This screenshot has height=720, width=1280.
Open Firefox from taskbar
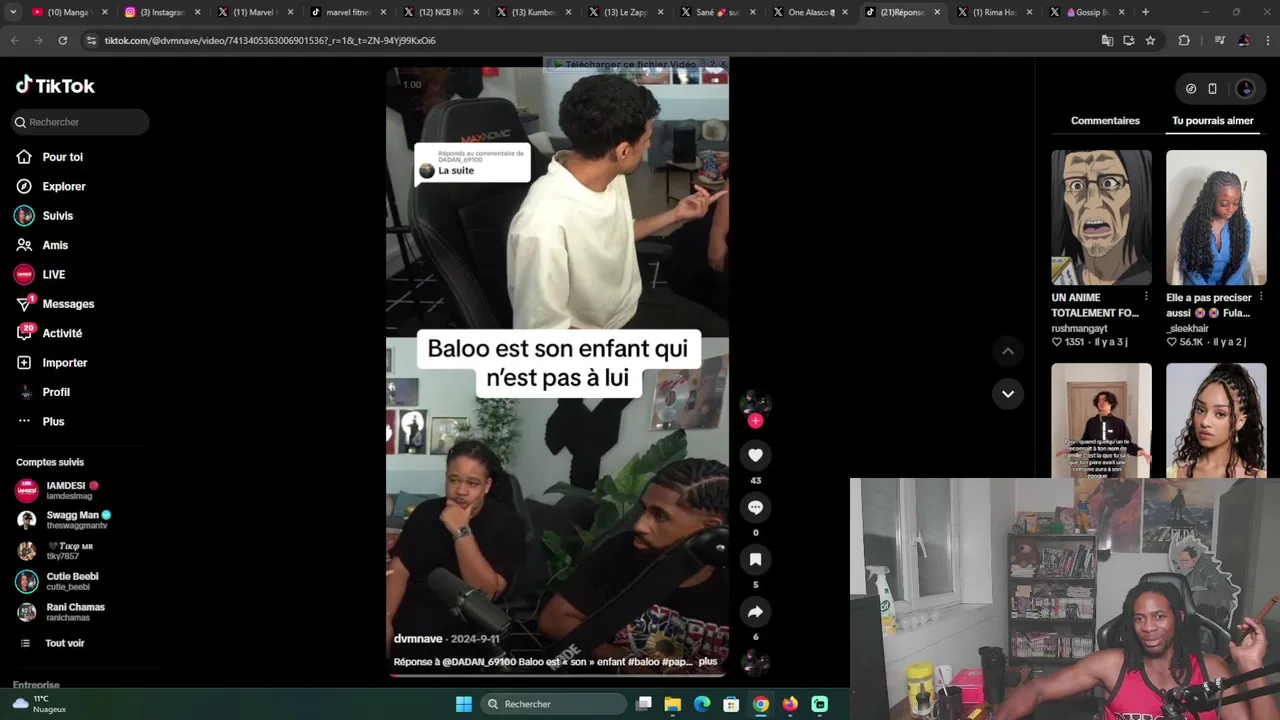pos(790,704)
